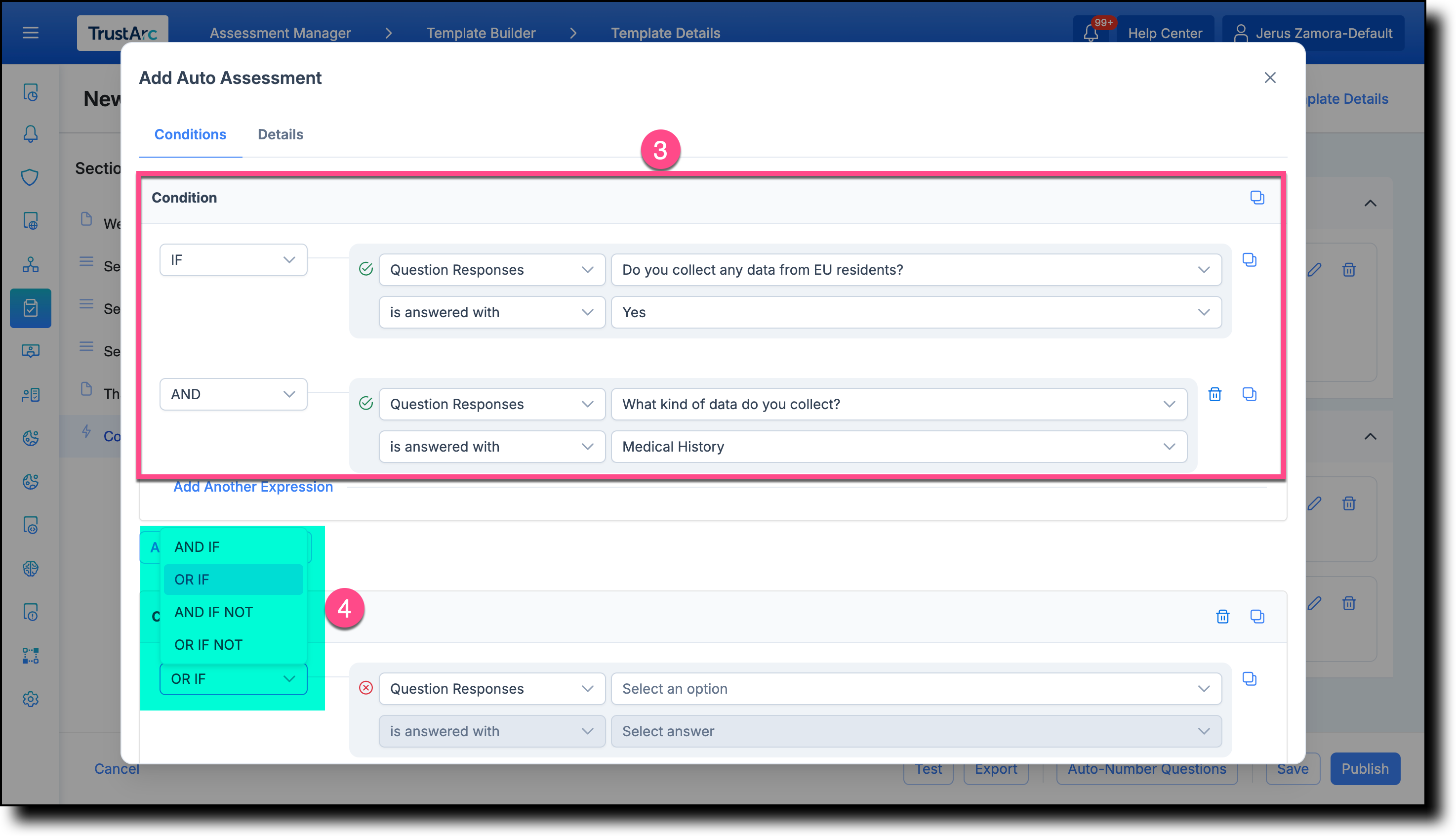Viewport: 1456px width, 836px height.
Task: Click the upper cookie icon in sidebar
Action: [31, 438]
